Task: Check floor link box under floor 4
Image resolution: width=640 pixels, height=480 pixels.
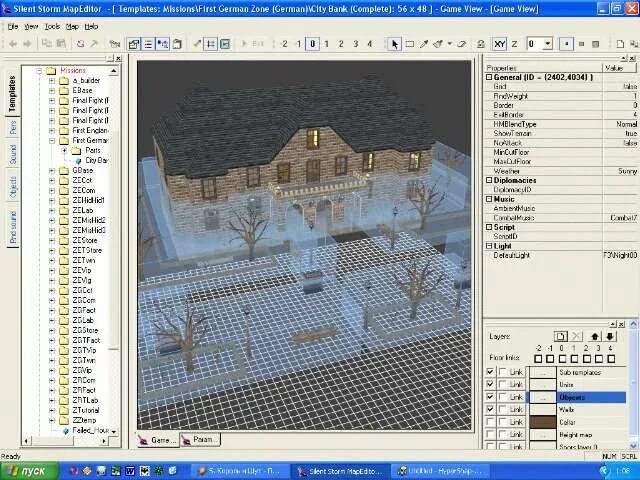Action: [611, 359]
